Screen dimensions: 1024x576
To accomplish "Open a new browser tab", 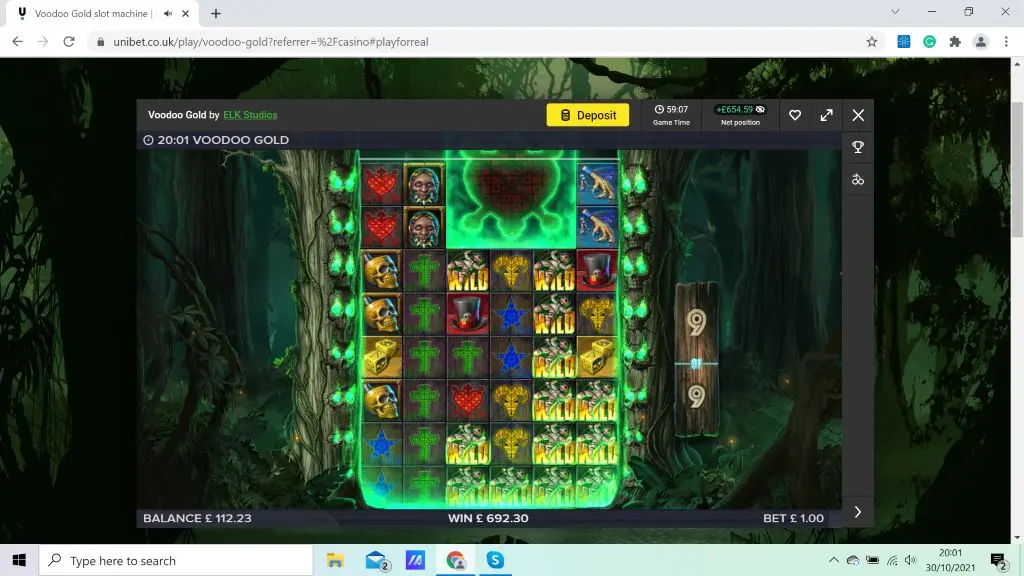I will click(216, 14).
